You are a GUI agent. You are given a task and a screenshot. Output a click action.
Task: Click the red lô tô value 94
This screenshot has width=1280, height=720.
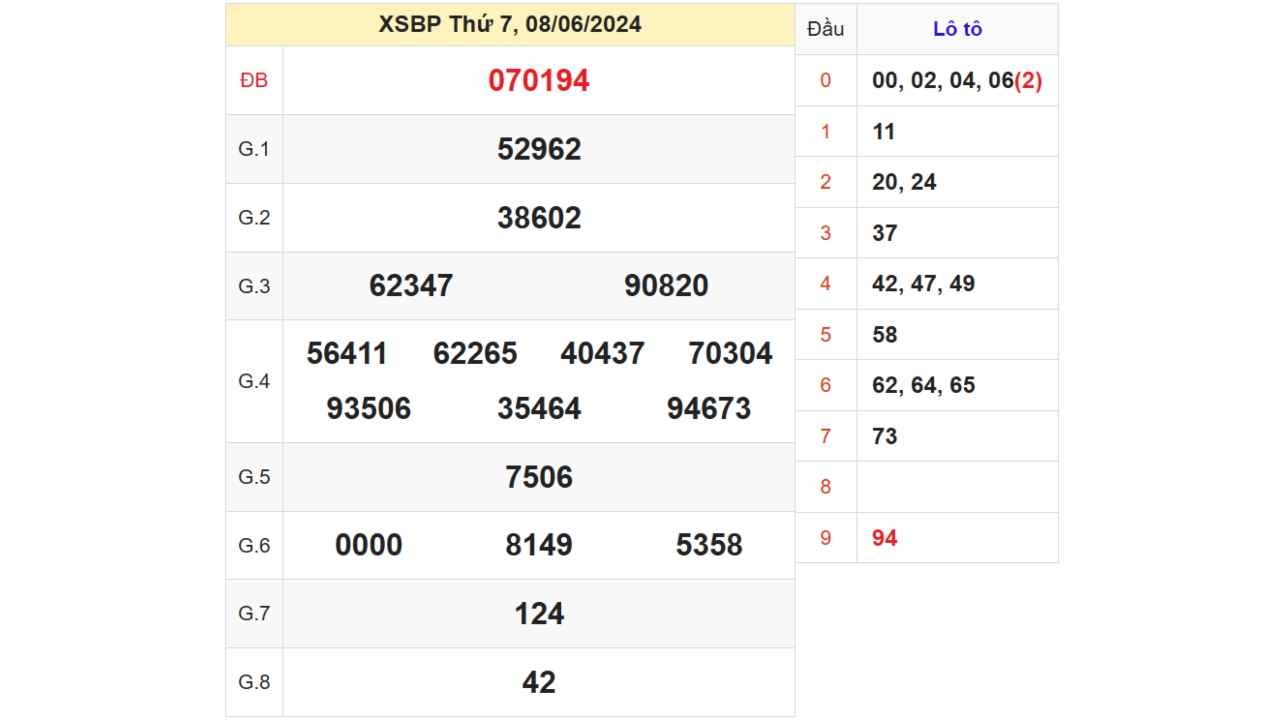(x=885, y=538)
